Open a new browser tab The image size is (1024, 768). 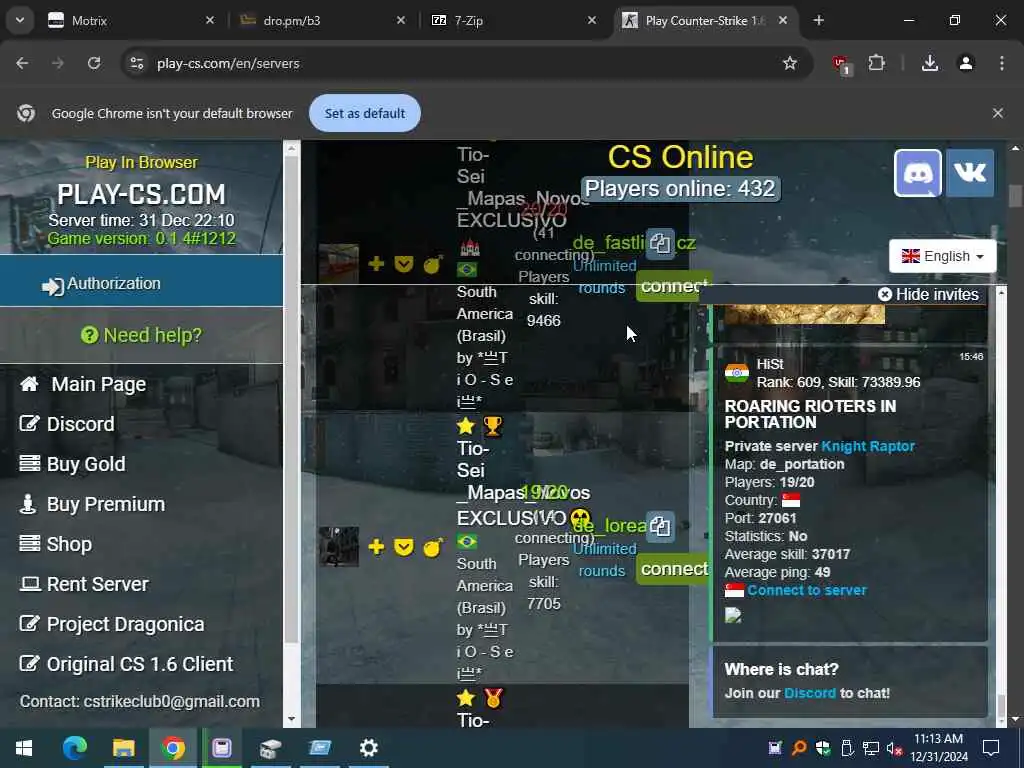point(818,21)
